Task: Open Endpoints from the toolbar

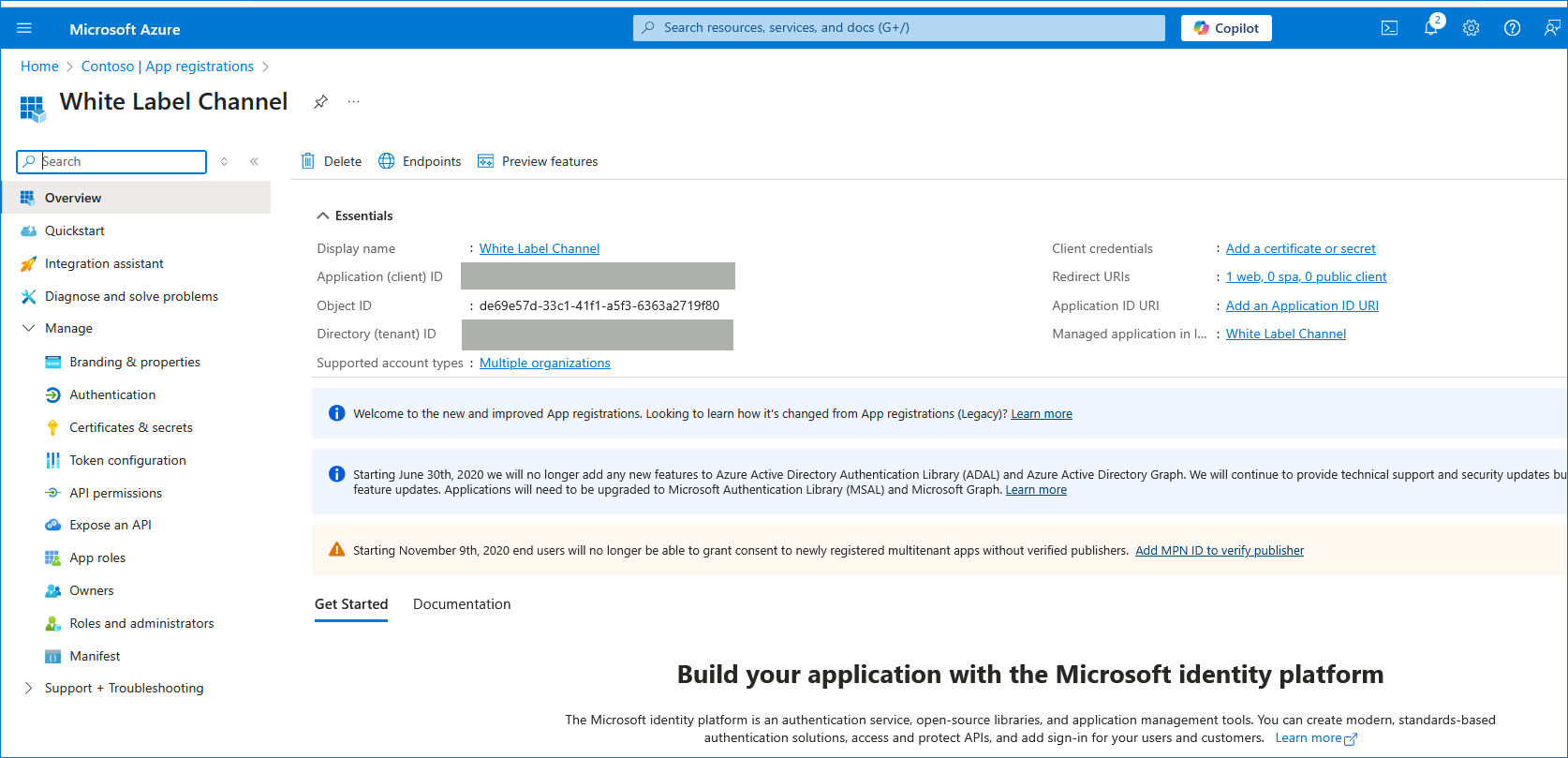Action: [x=420, y=161]
